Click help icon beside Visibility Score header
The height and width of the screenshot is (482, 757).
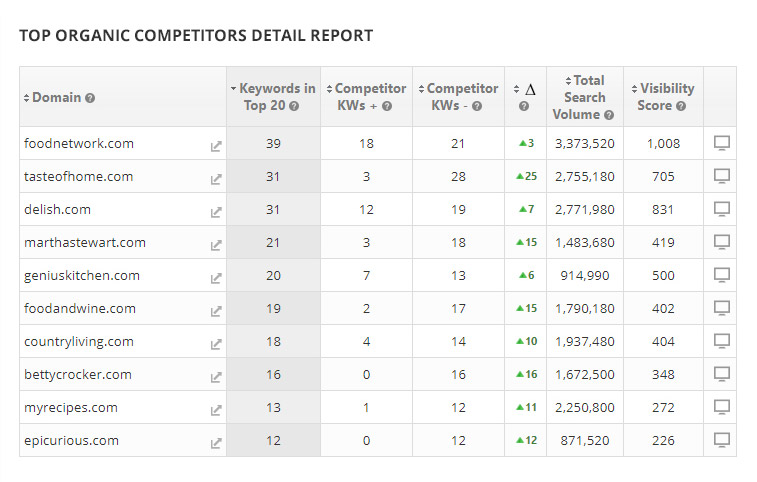681,106
